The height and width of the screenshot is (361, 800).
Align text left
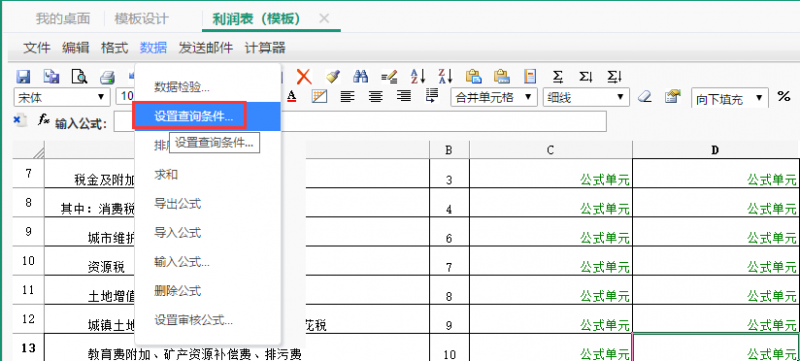(348, 96)
